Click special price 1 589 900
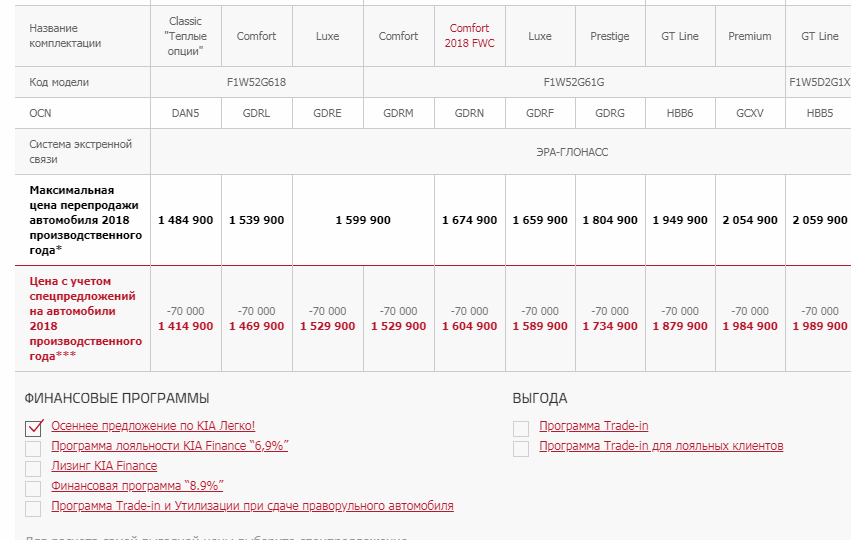851x540 pixels. [x=540, y=326]
